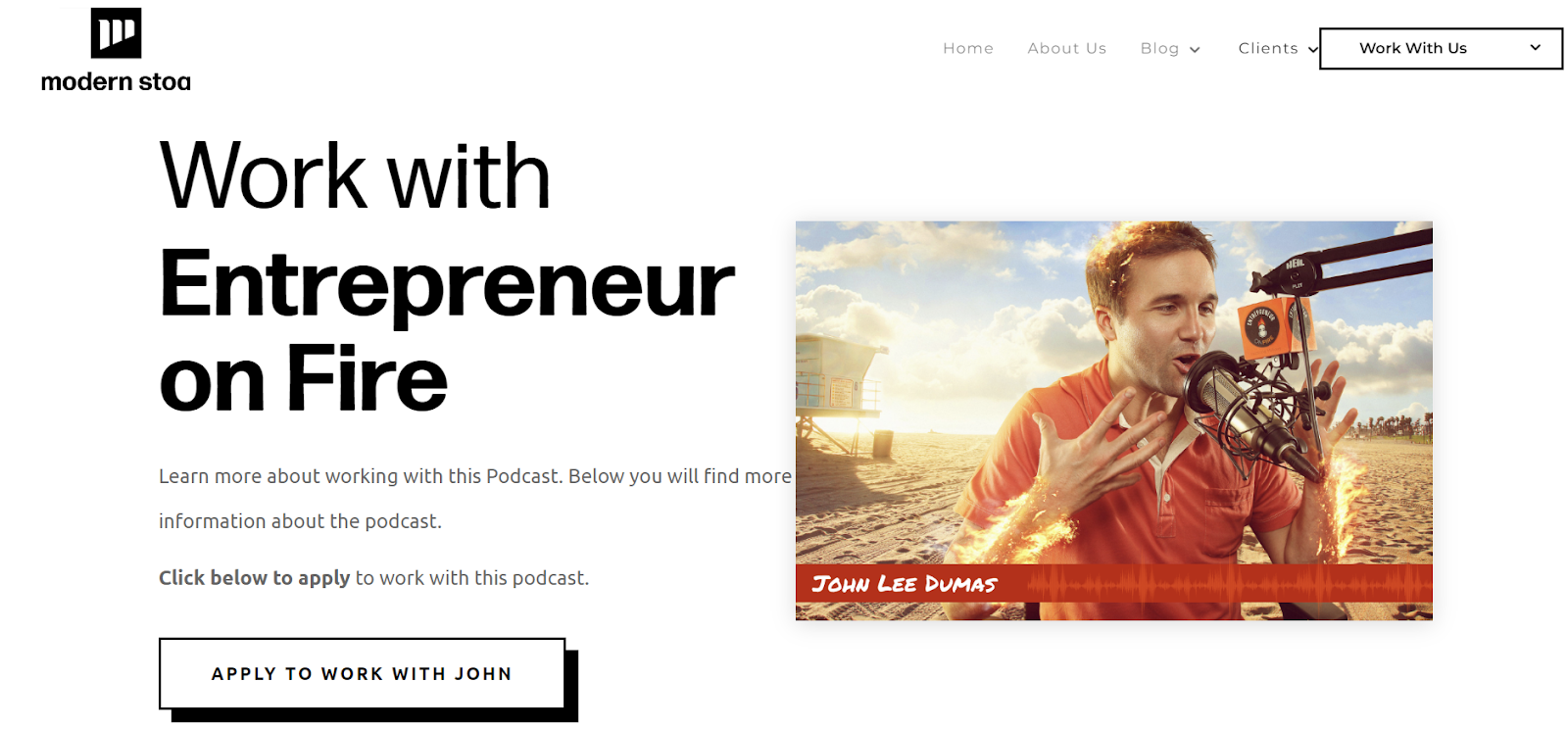Open the John Lee Dumas podcast image
The width and height of the screenshot is (1568, 730).
click(1114, 420)
